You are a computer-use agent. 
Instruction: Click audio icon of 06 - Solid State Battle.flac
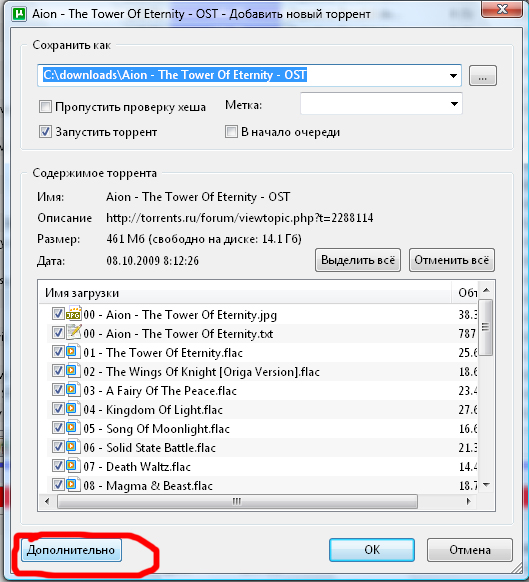point(73,447)
